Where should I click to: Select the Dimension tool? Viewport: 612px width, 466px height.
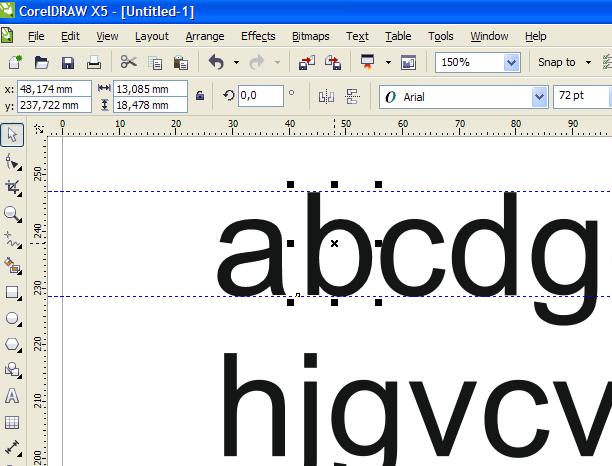(12, 448)
